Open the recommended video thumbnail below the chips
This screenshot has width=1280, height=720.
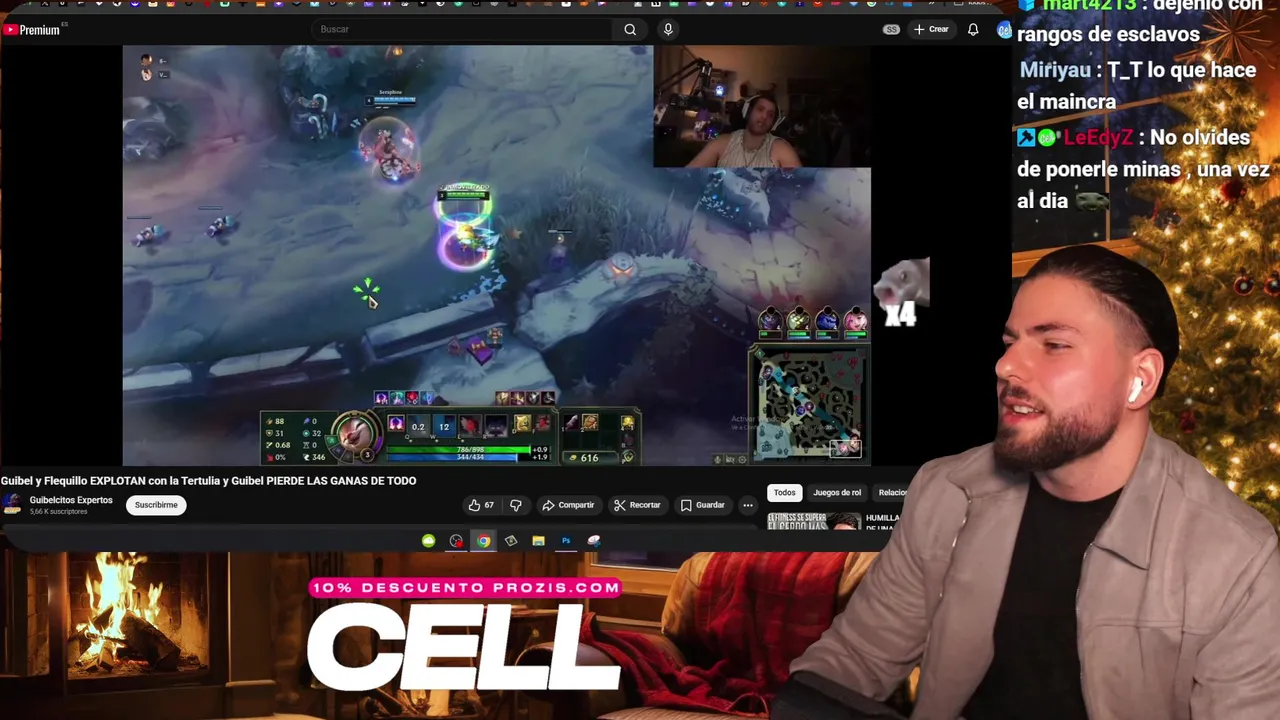coord(814,520)
